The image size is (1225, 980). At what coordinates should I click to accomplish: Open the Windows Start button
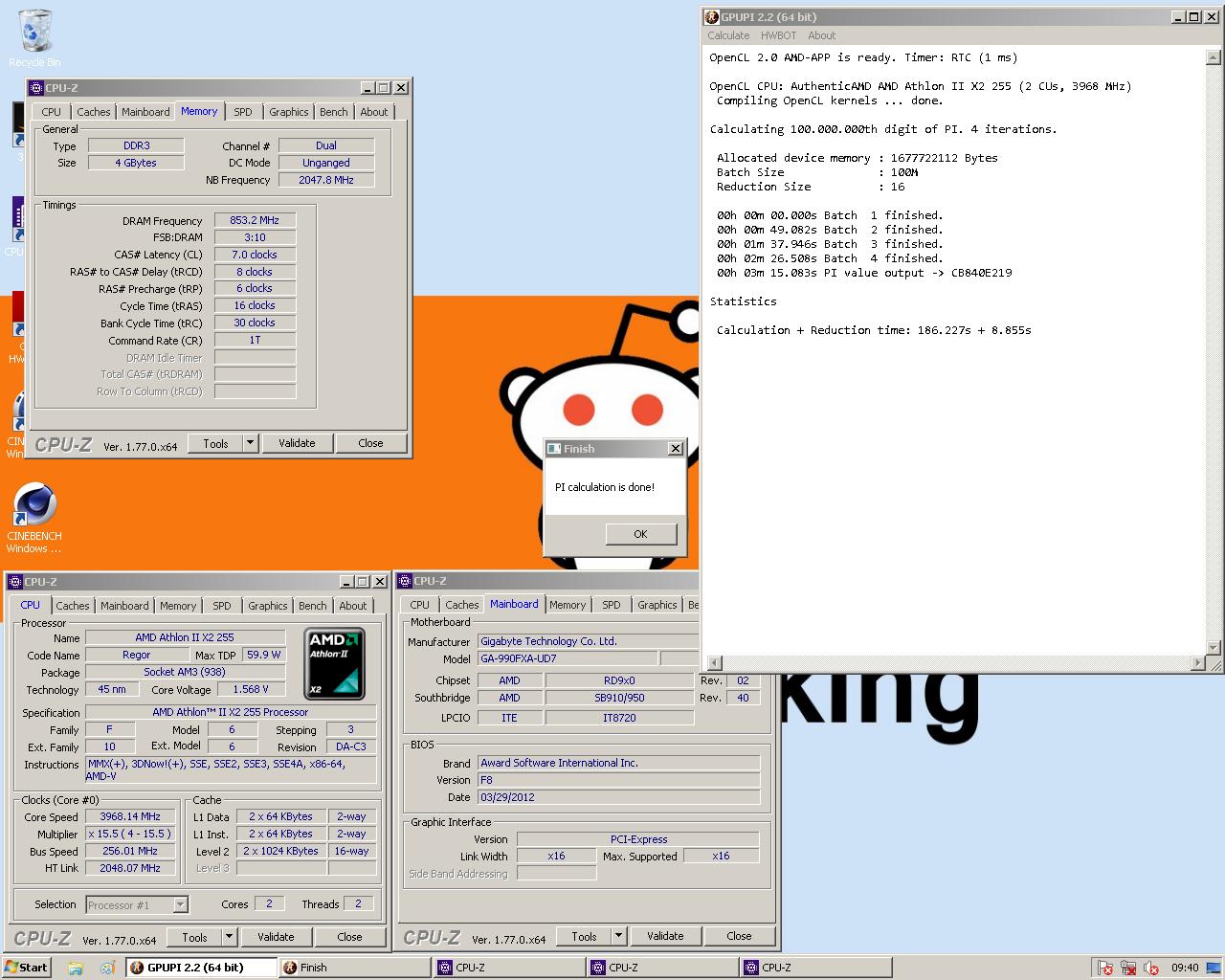[x=27, y=968]
